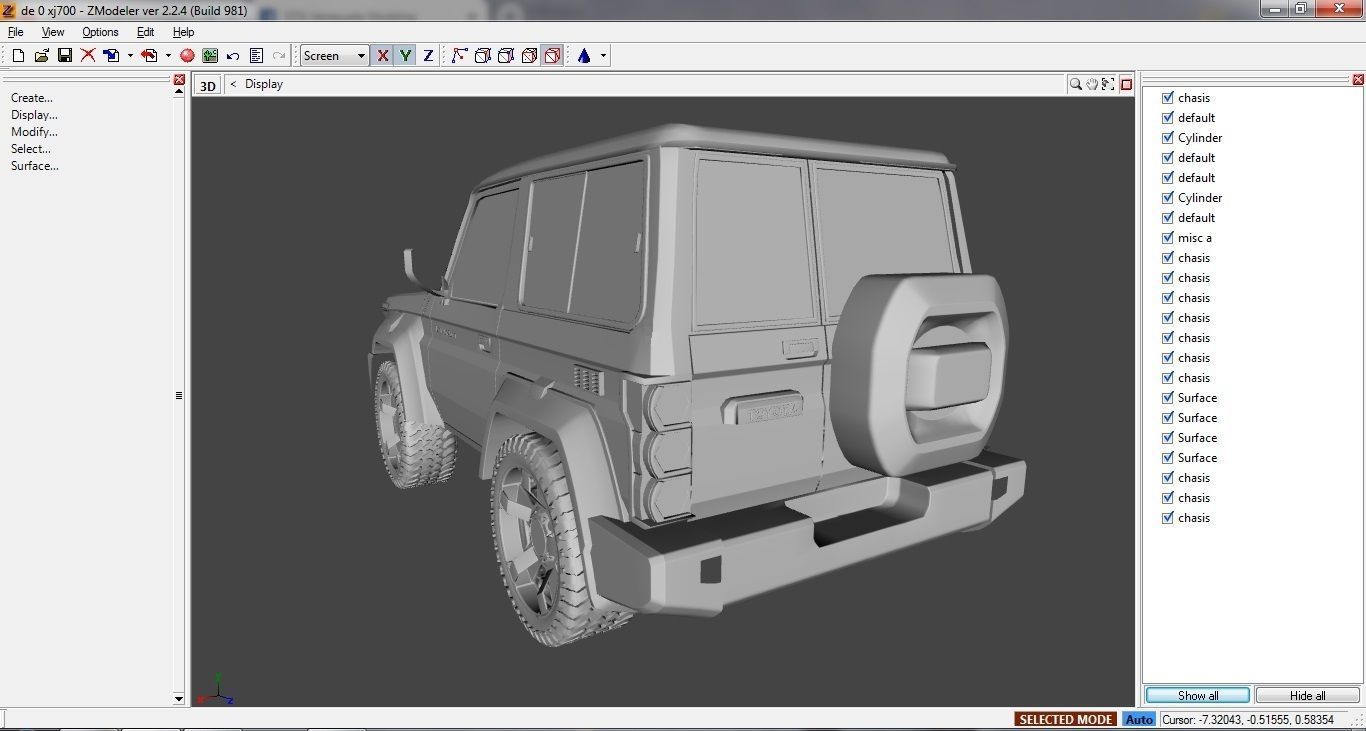Click the red sphere material icon
Image resolution: width=1366 pixels, height=731 pixels.
[186, 55]
